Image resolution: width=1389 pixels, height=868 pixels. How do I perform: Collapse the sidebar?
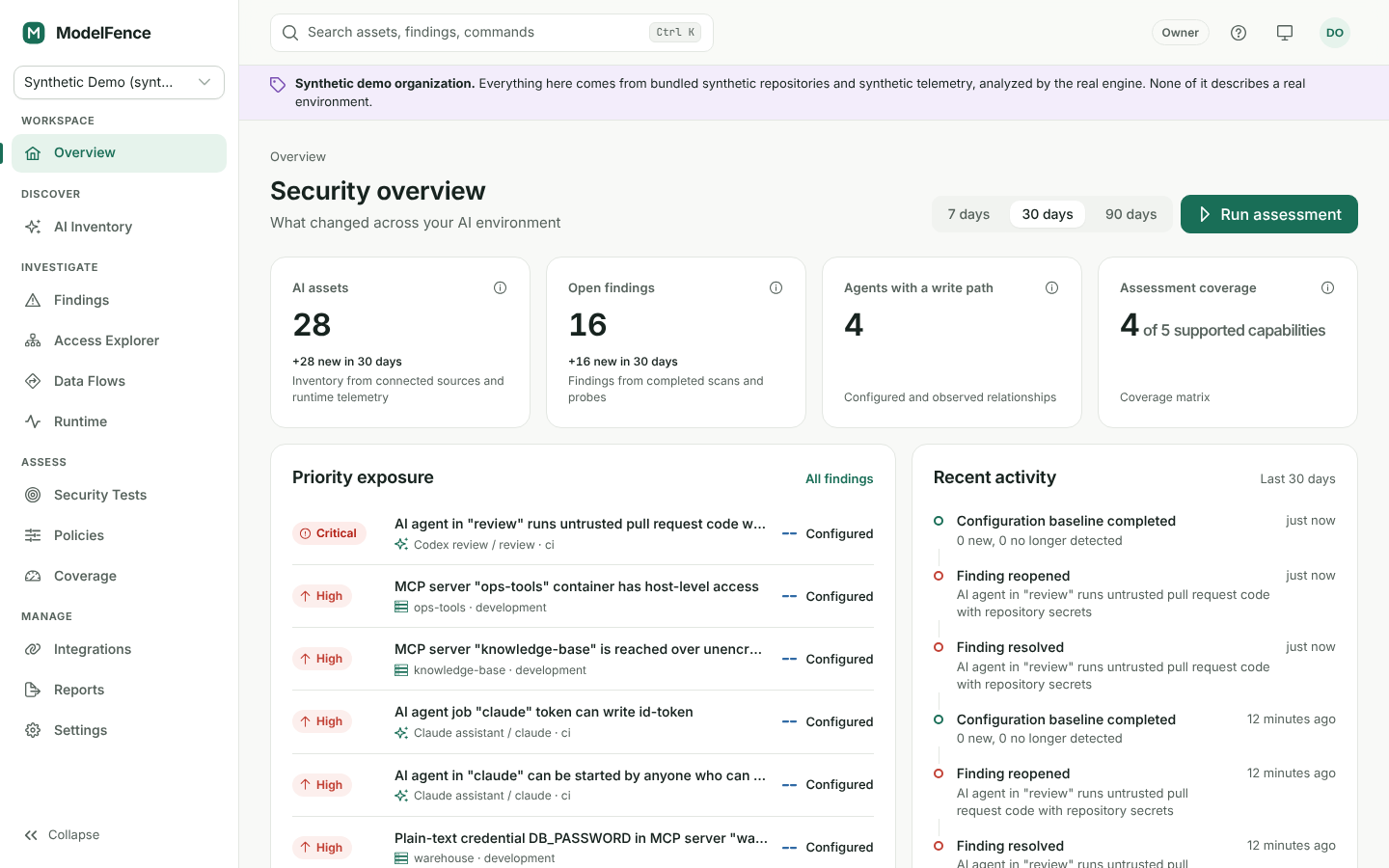(x=62, y=835)
